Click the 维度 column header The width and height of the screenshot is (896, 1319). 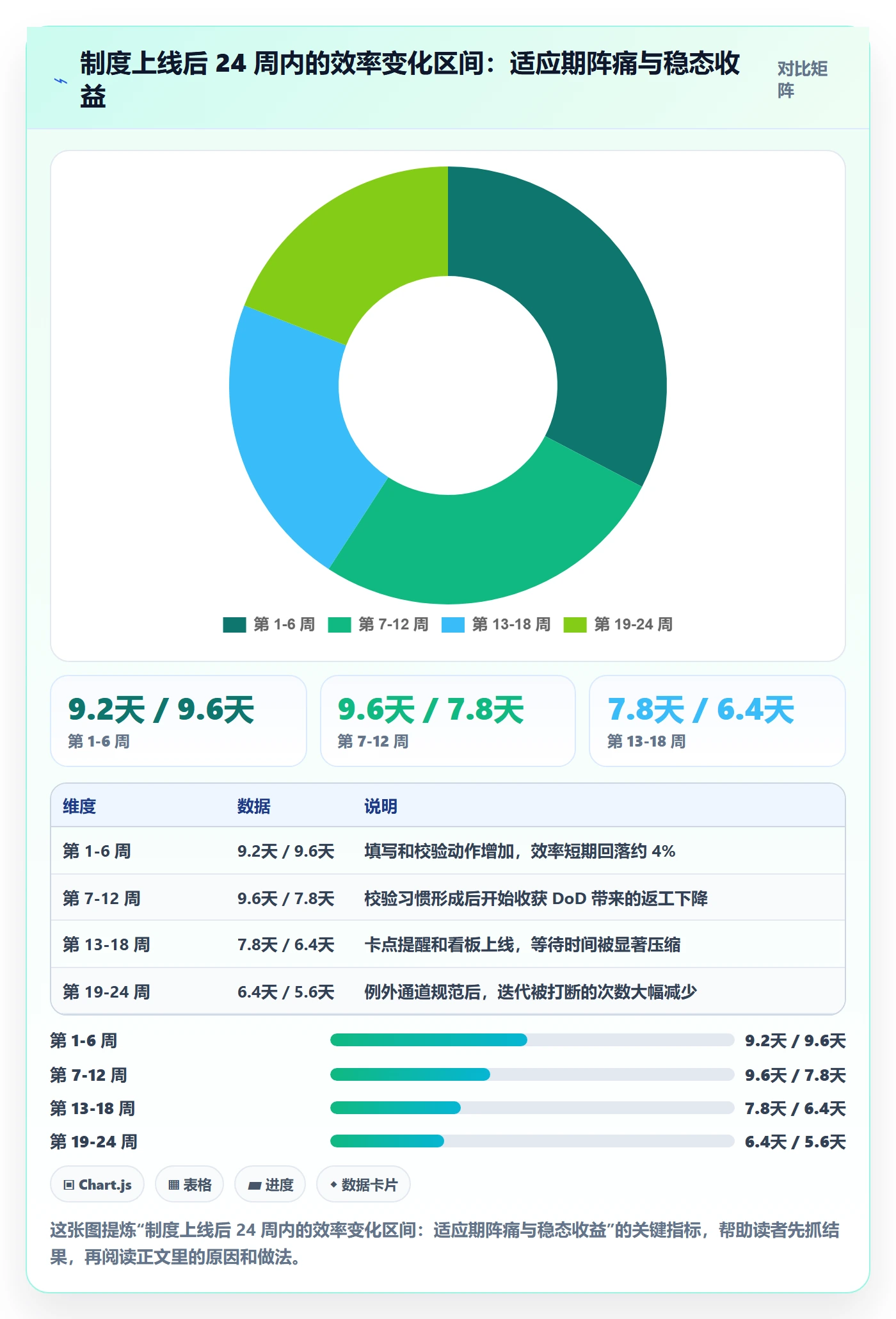point(79,806)
